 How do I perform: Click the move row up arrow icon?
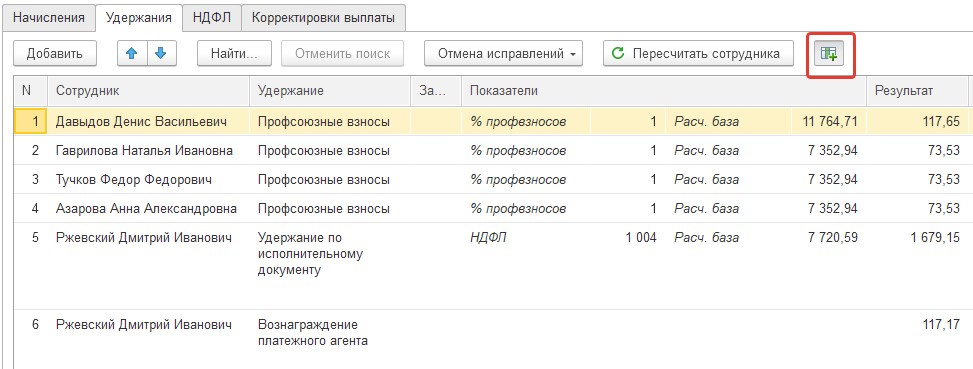coord(132,54)
